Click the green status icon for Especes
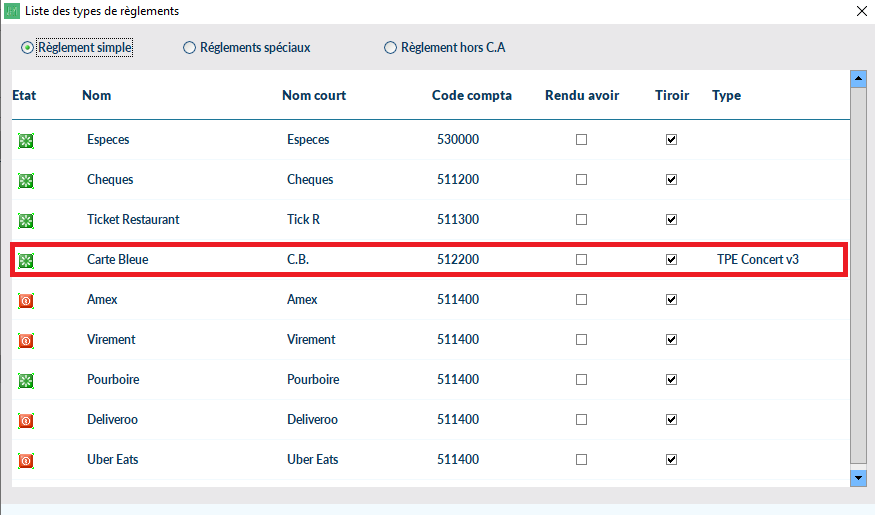Image resolution: width=875 pixels, height=515 pixels. pos(26,140)
